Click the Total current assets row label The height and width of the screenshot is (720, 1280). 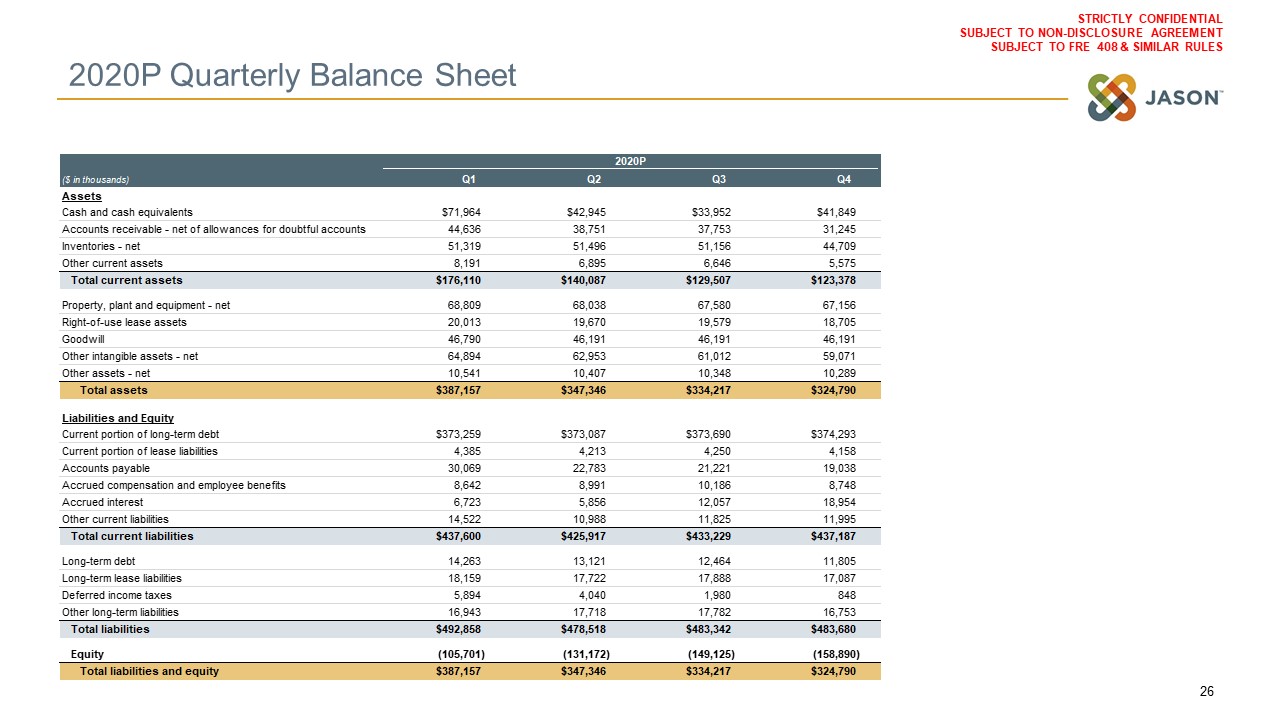click(126, 280)
